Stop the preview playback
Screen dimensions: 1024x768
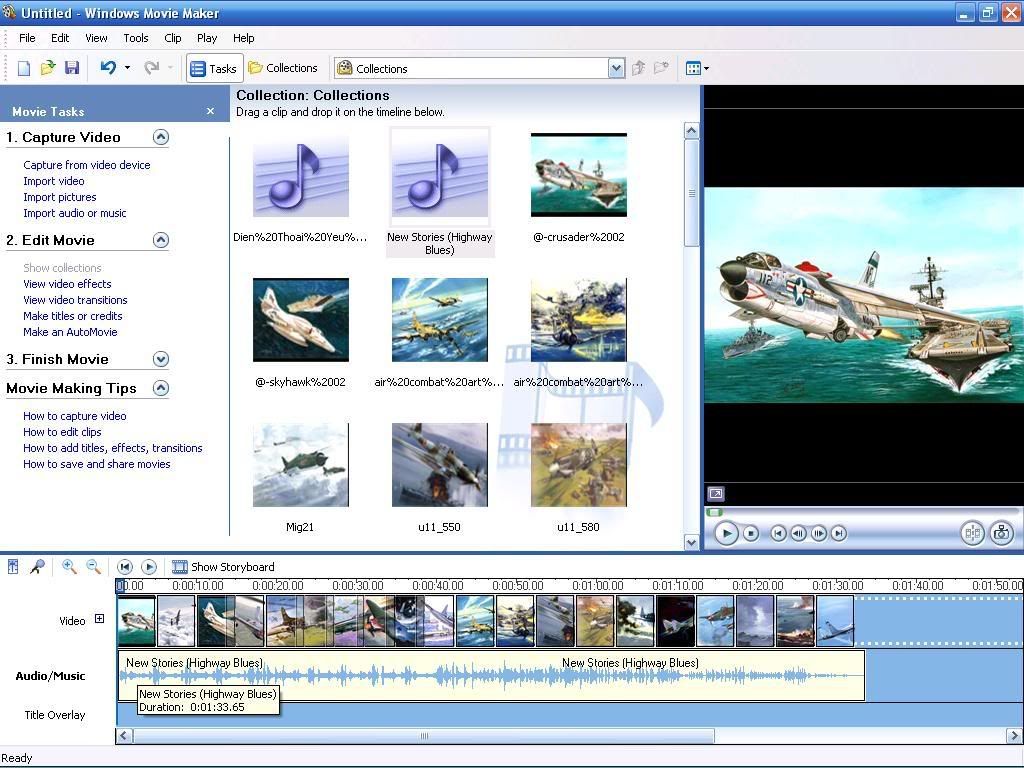(x=751, y=534)
